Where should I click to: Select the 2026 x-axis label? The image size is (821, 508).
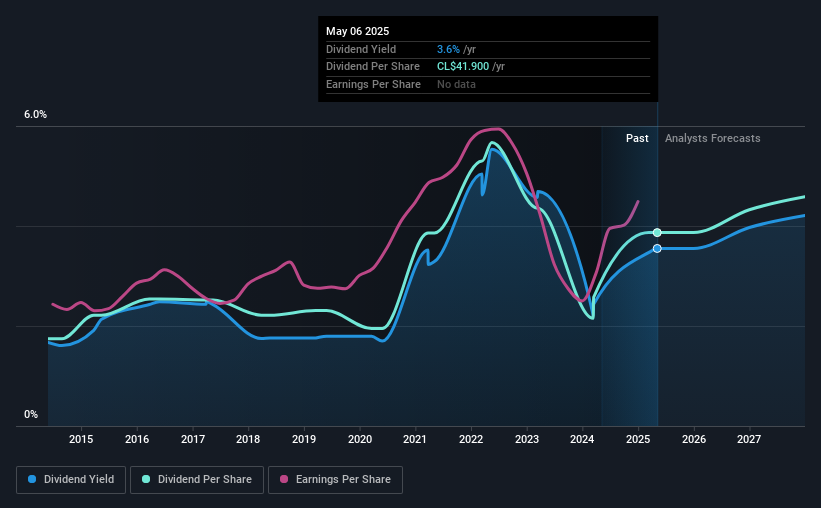(694, 439)
